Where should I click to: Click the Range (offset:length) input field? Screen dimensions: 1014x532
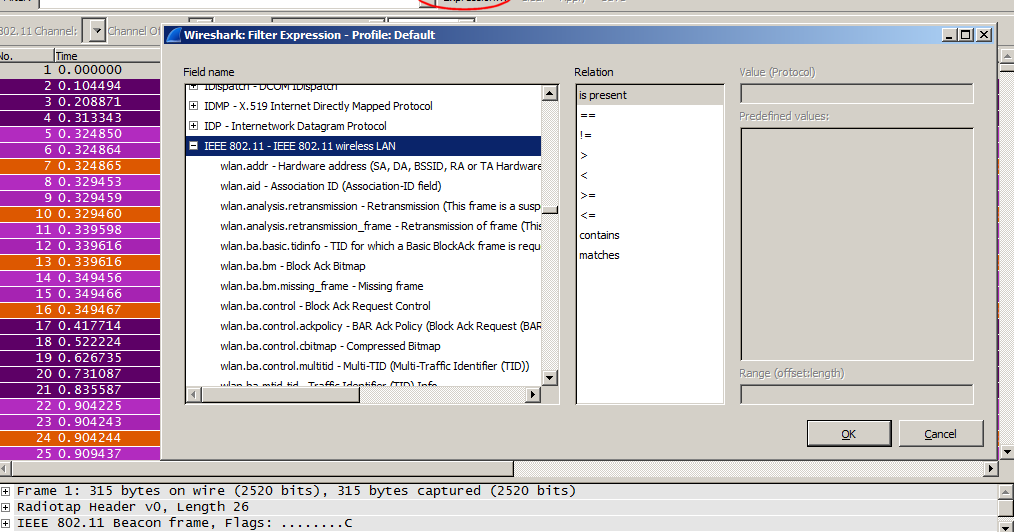pyautogui.click(x=856, y=394)
